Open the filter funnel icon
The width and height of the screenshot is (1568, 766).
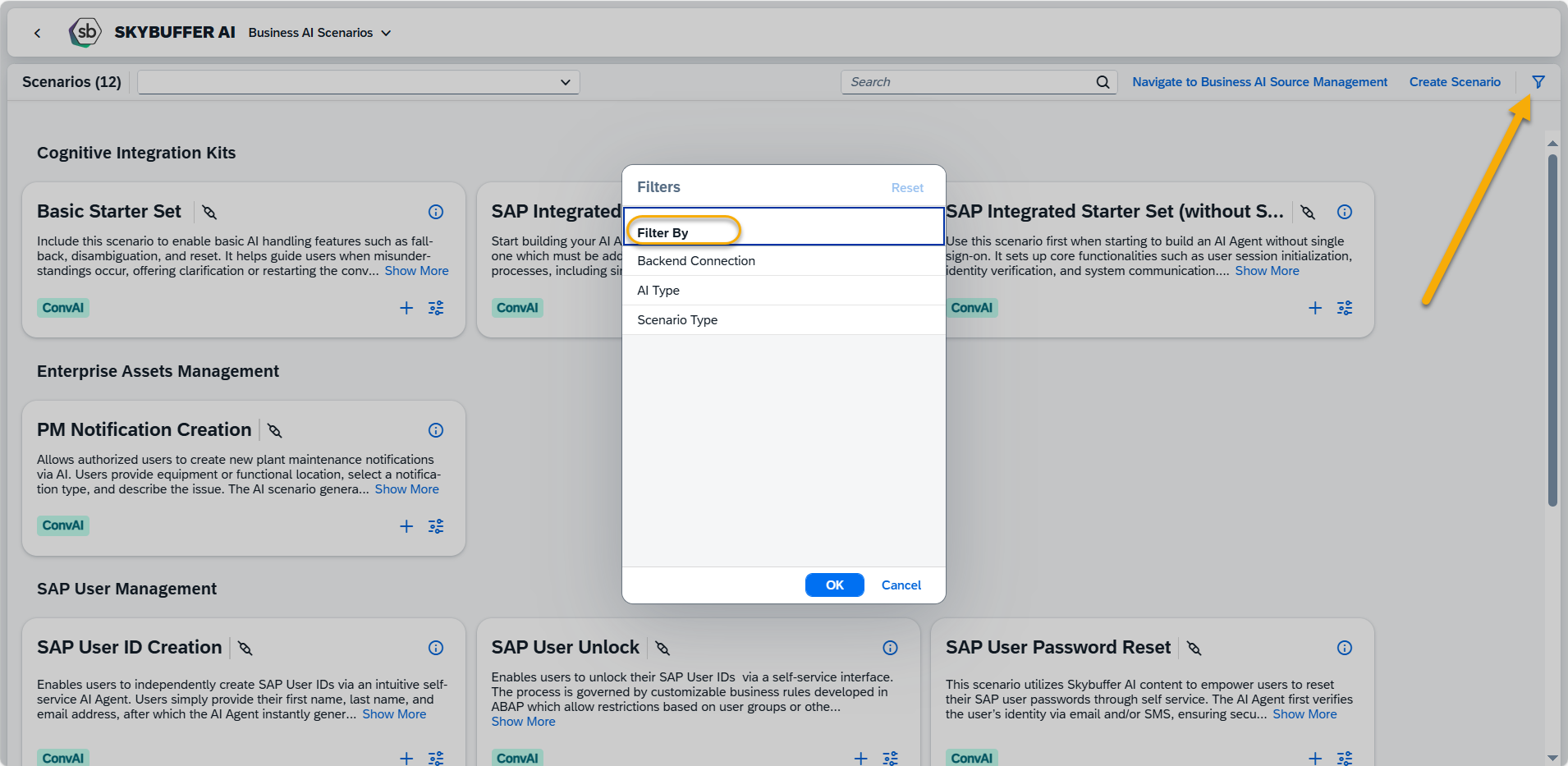tap(1538, 82)
